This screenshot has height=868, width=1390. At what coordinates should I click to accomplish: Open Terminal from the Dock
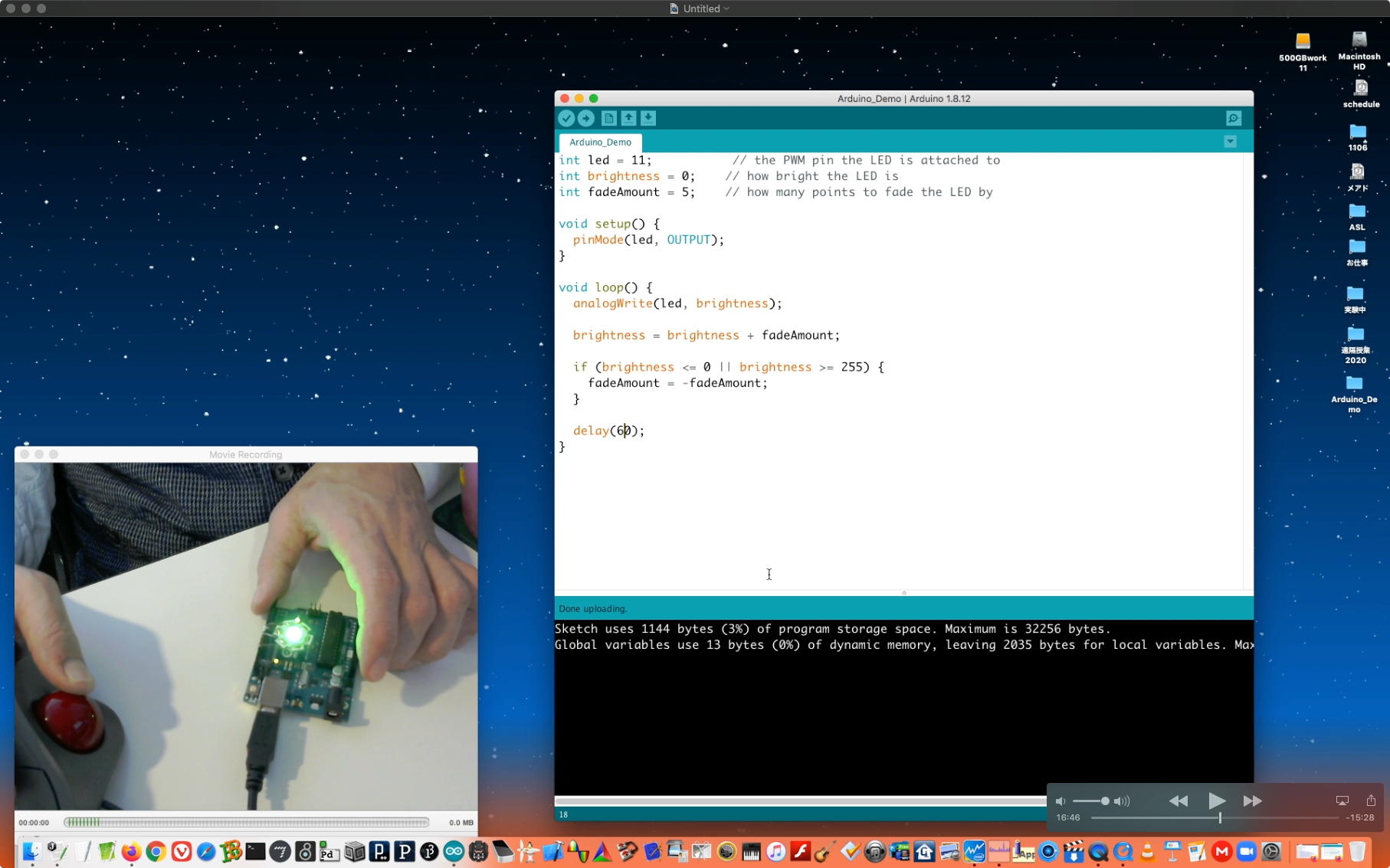(x=256, y=851)
